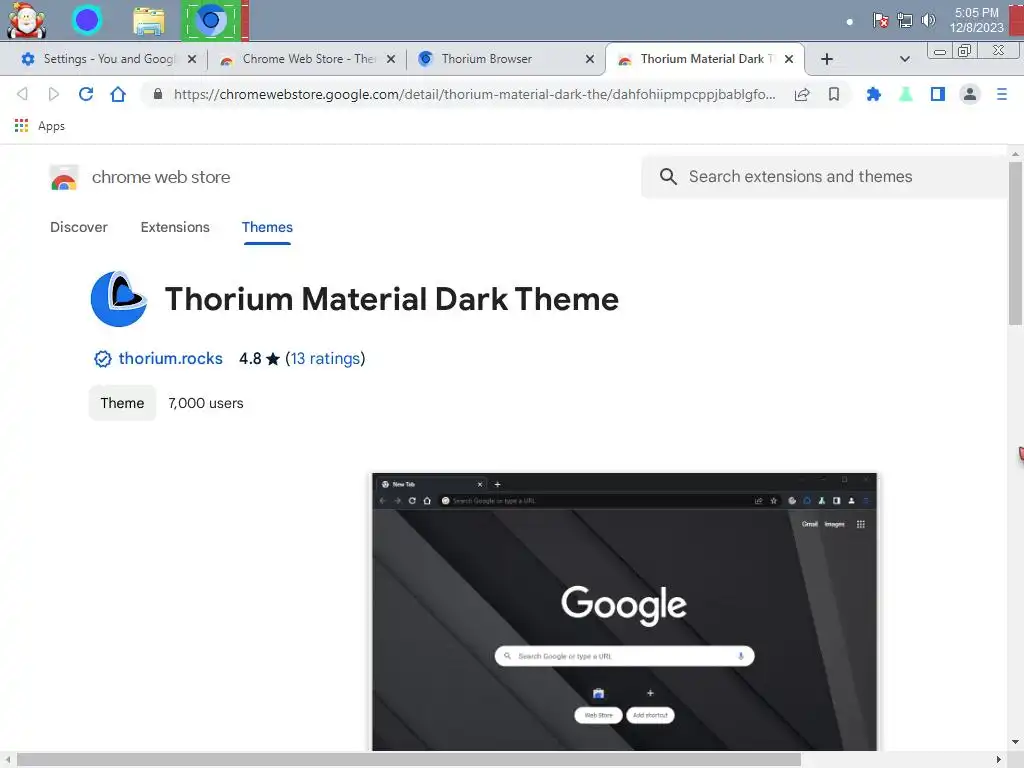Click the Chrome Web Store rainbow logo

pos(64,178)
